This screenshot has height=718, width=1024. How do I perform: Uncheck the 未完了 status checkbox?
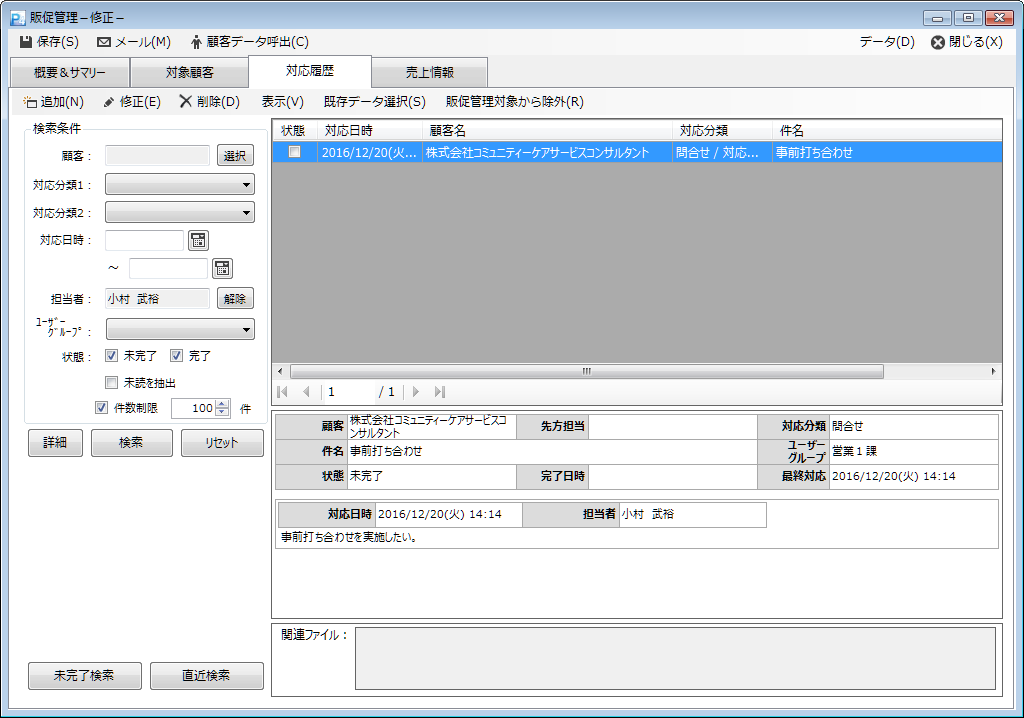tap(112, 355)
